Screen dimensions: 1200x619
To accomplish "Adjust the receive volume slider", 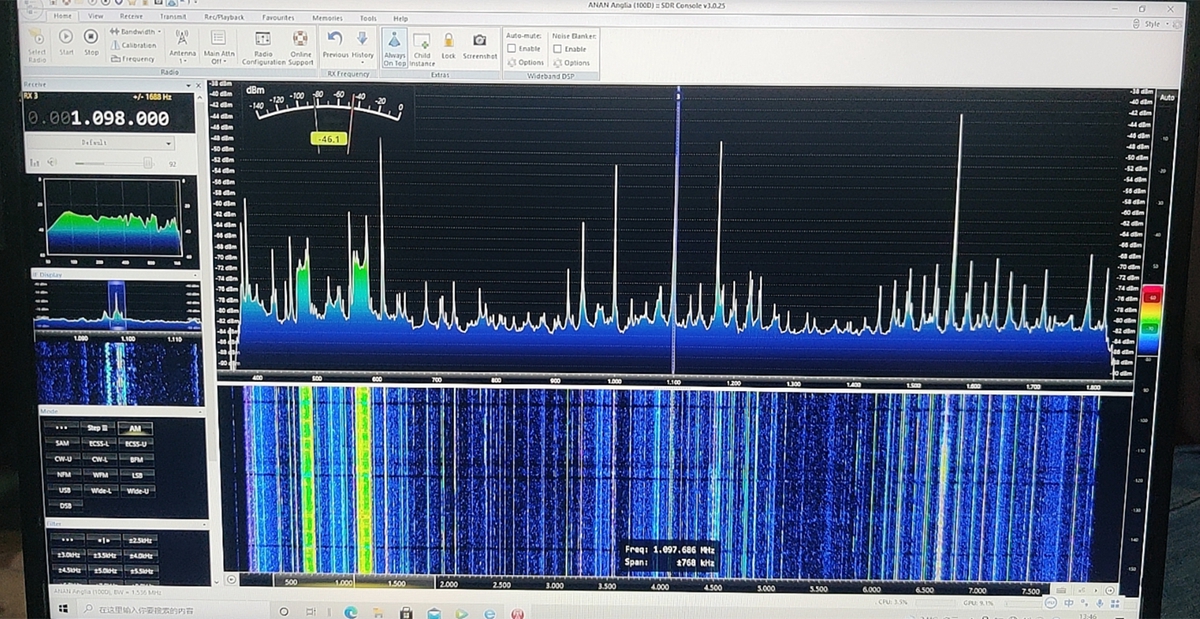I will pos(115,163).
